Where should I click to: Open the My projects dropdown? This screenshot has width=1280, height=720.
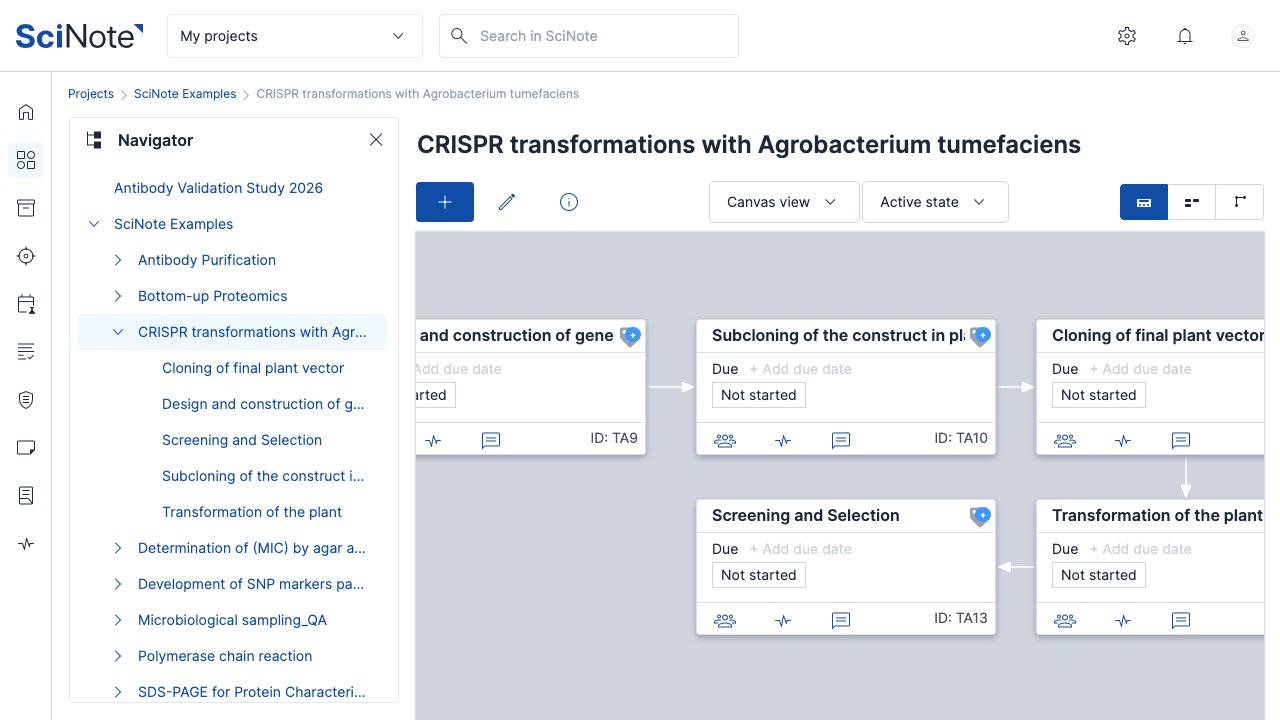pos(295,36)
